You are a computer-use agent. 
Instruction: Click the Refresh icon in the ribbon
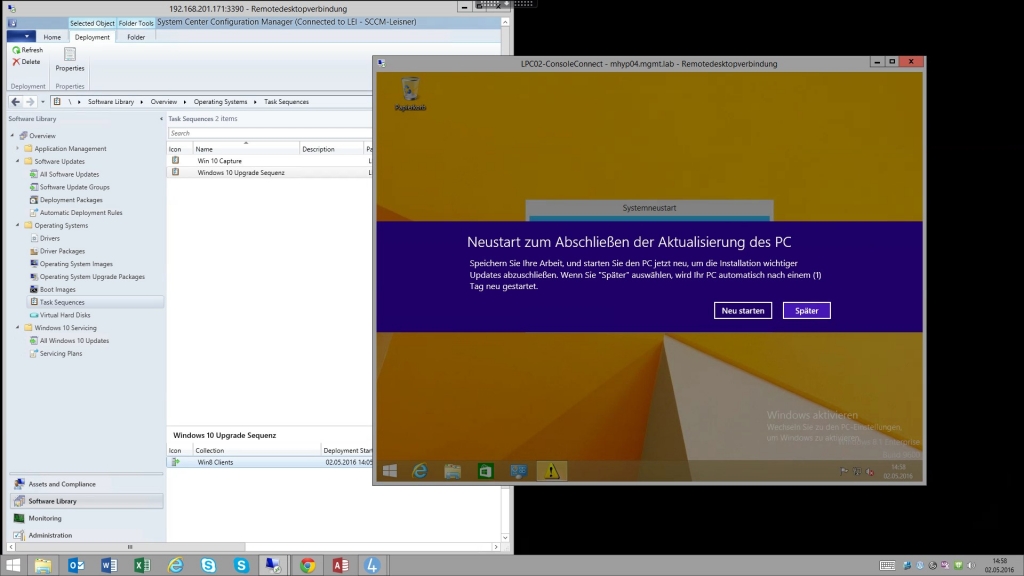click(16, 50)
